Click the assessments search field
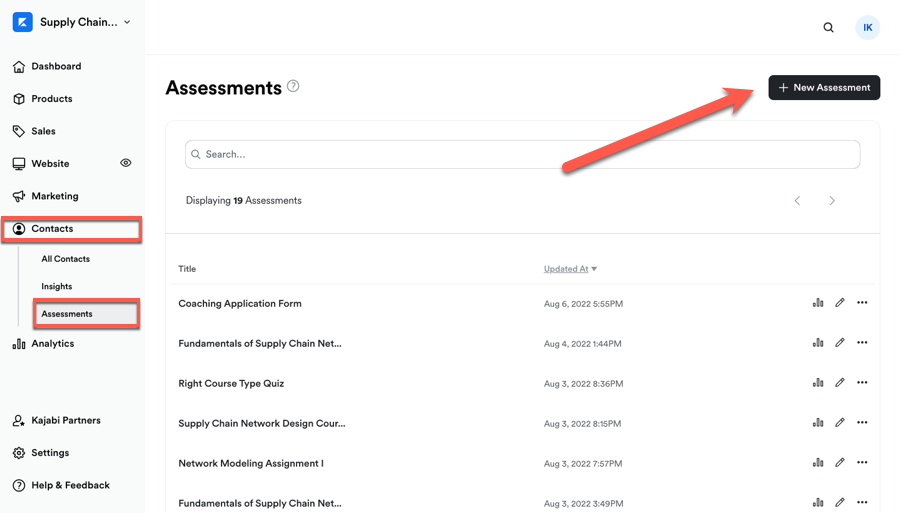Viewport: 900px width, 513px height. (522, 154)
